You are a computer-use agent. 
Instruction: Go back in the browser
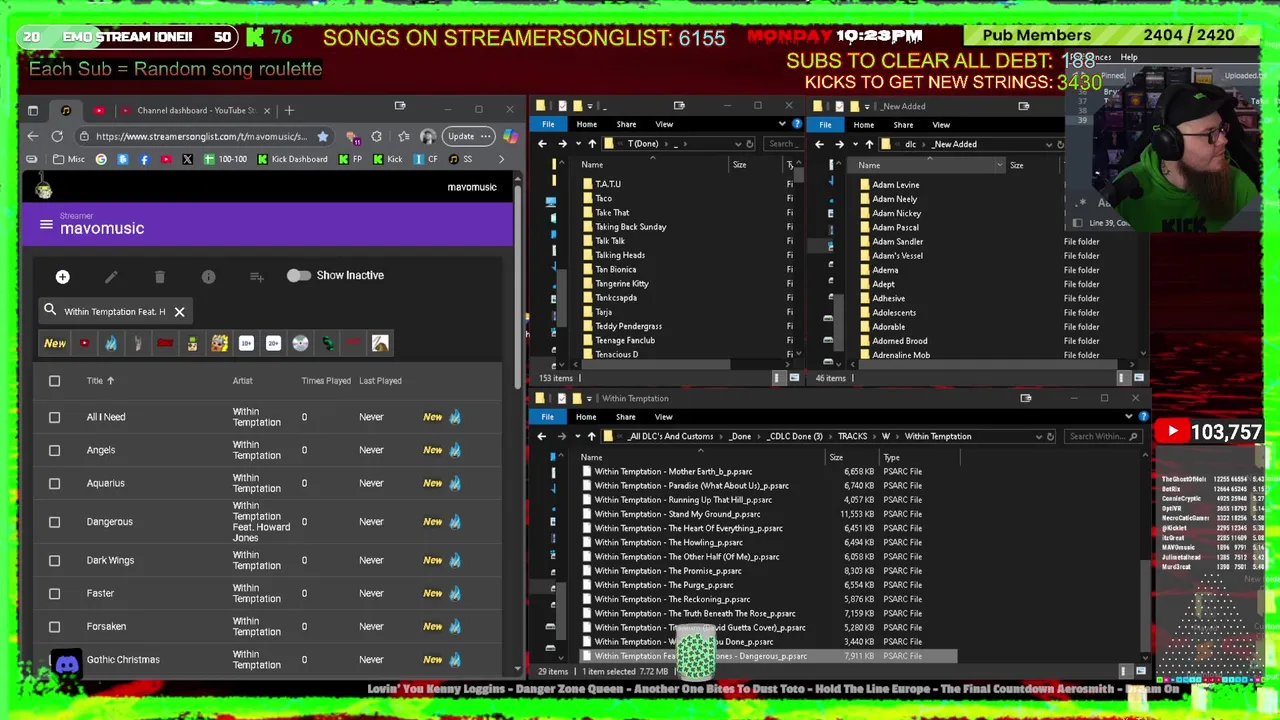coord(32,136)
